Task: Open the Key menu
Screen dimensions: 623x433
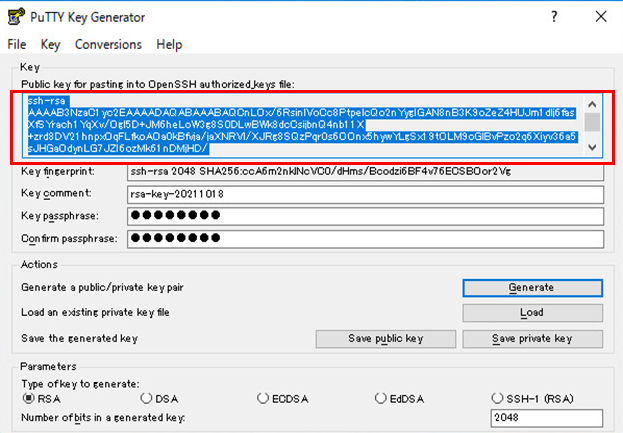Action: [x=50, y=44]
